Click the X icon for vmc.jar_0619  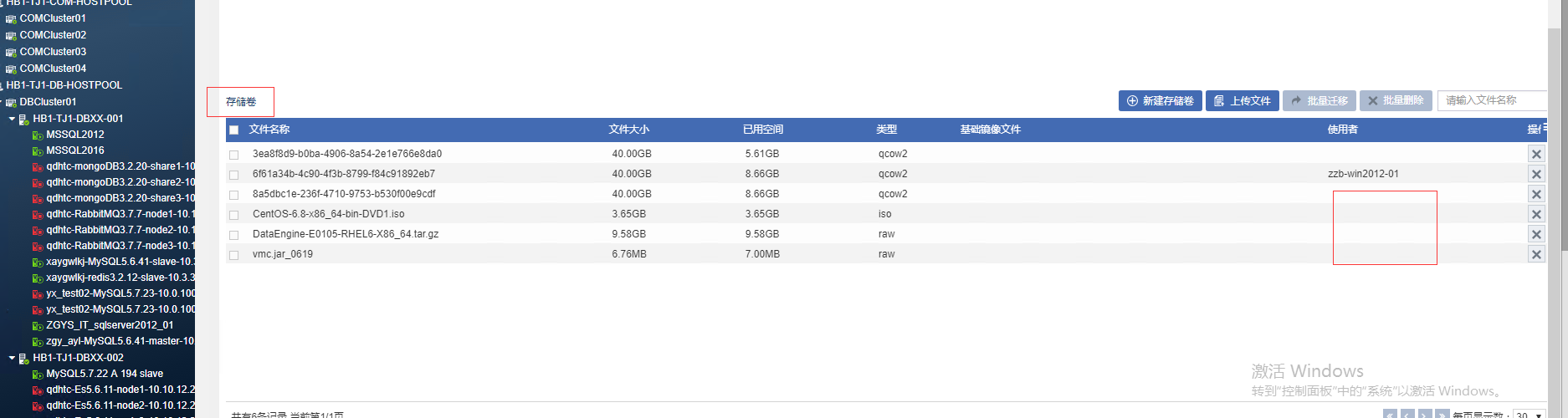point(1536,254)
